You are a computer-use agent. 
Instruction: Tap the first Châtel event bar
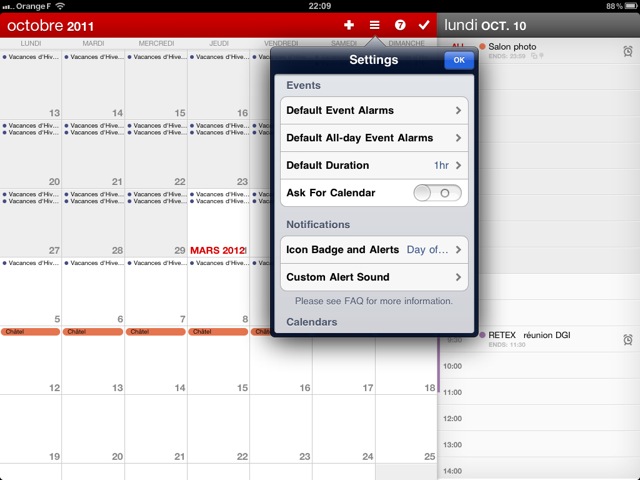[x=31, y=331]
